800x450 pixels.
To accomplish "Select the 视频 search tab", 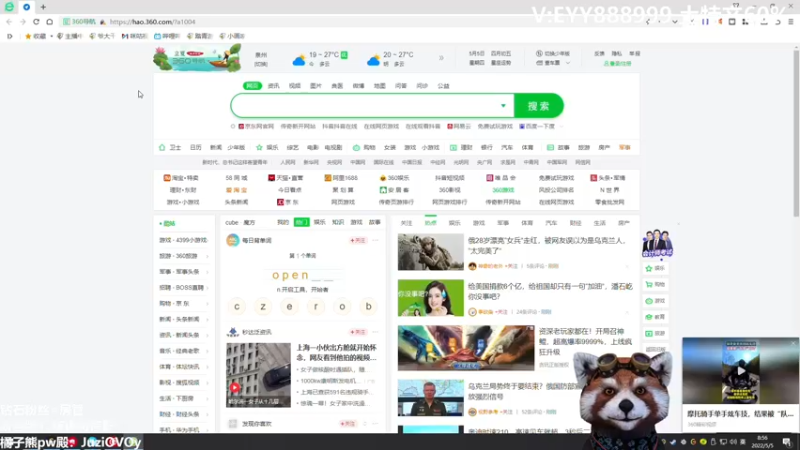I will coord(295,86).
